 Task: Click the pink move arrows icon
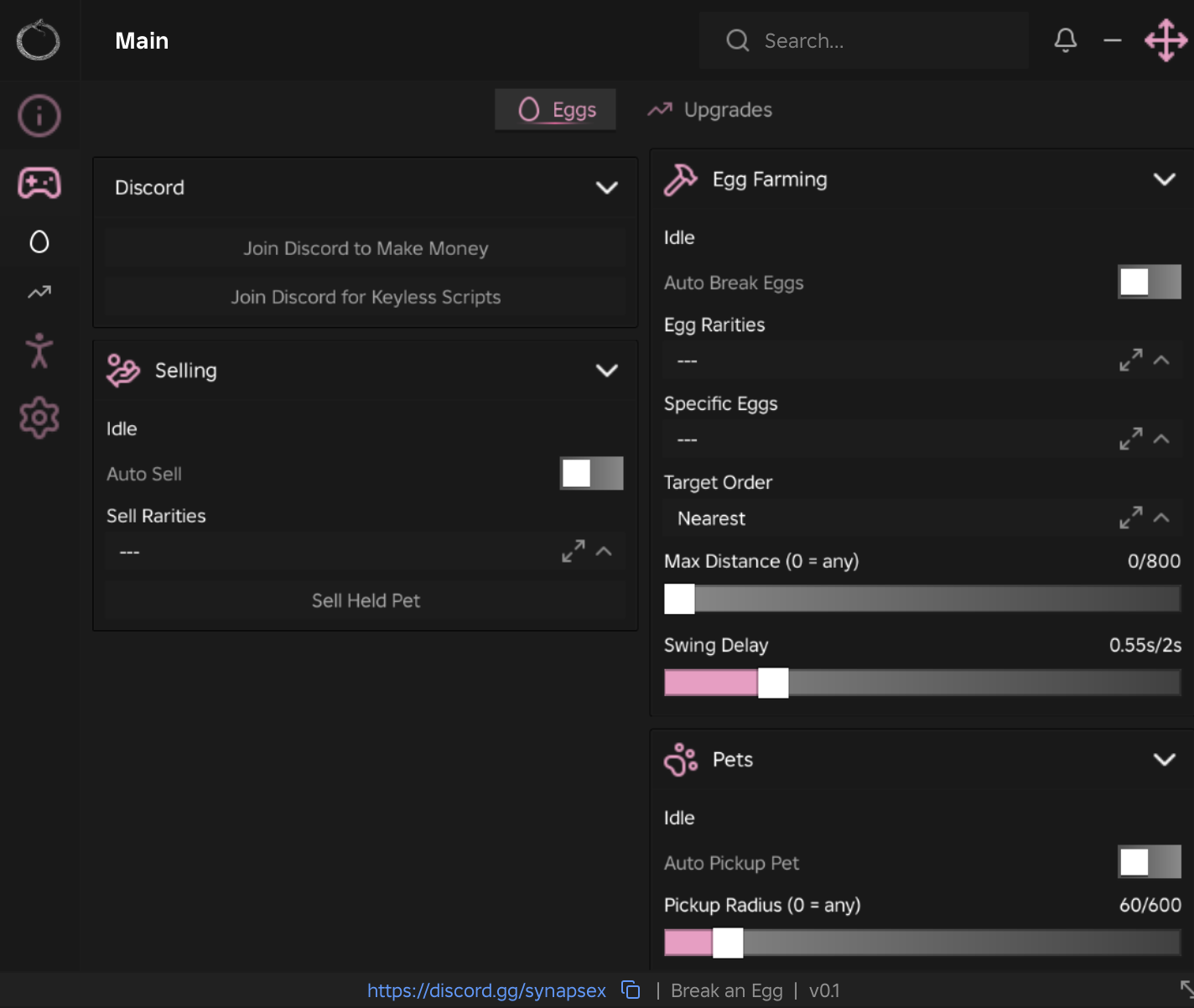[x=1166, y=40]
